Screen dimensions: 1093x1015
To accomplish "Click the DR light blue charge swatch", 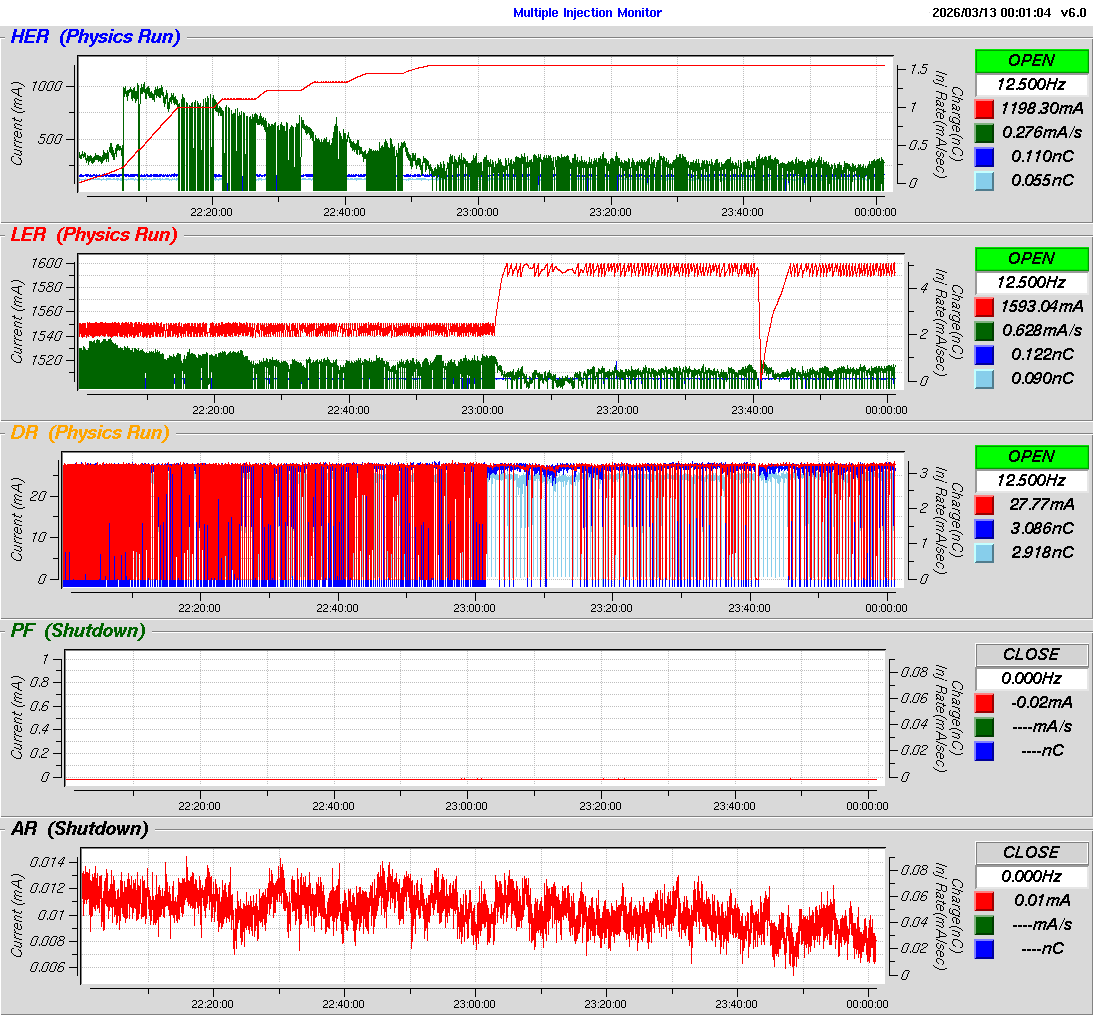I will (x=985, y=552).
